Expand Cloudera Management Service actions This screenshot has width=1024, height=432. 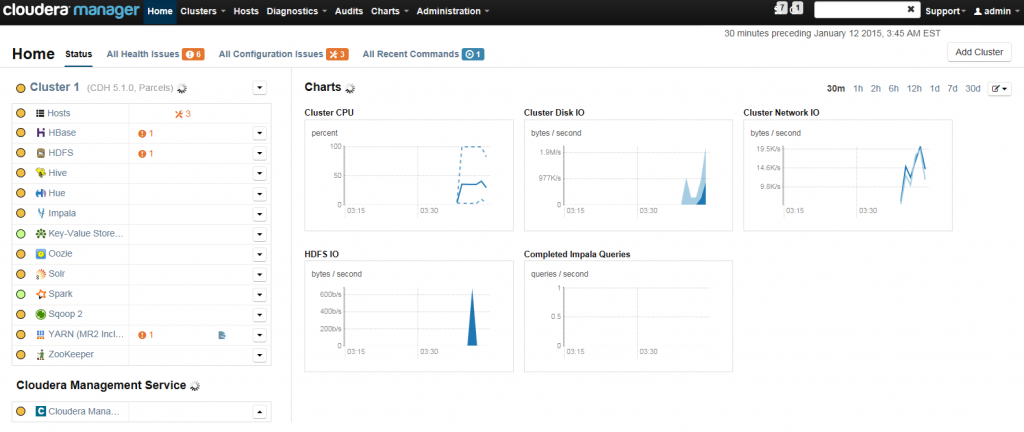pos(259,412)
